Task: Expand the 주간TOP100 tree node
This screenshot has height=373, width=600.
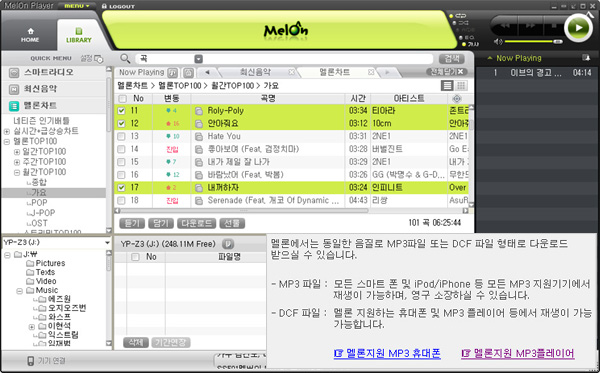Action: tap(17, 162)
